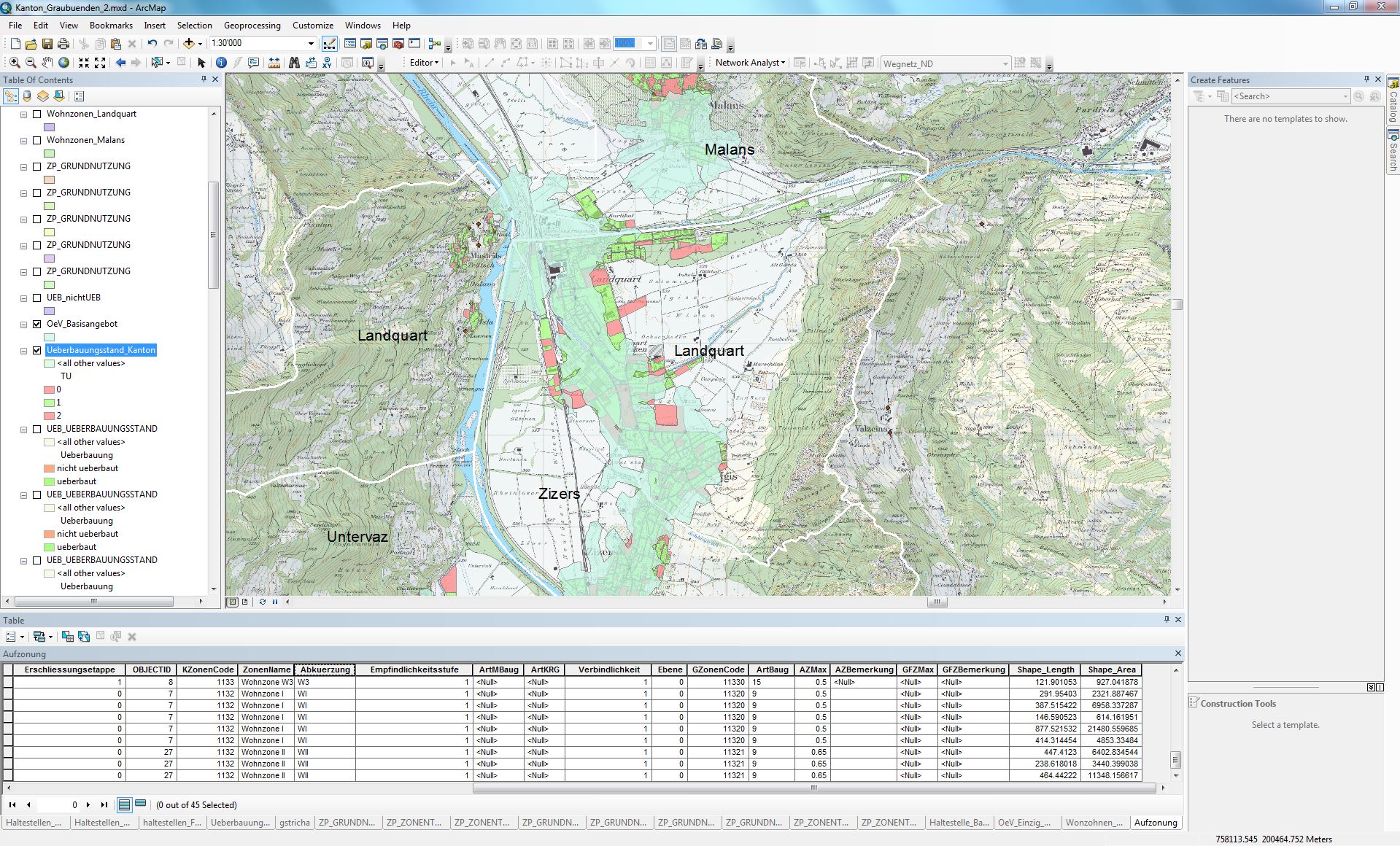Open the Measure ruler tool
The image size is (1400, 846).
point(274,63)
